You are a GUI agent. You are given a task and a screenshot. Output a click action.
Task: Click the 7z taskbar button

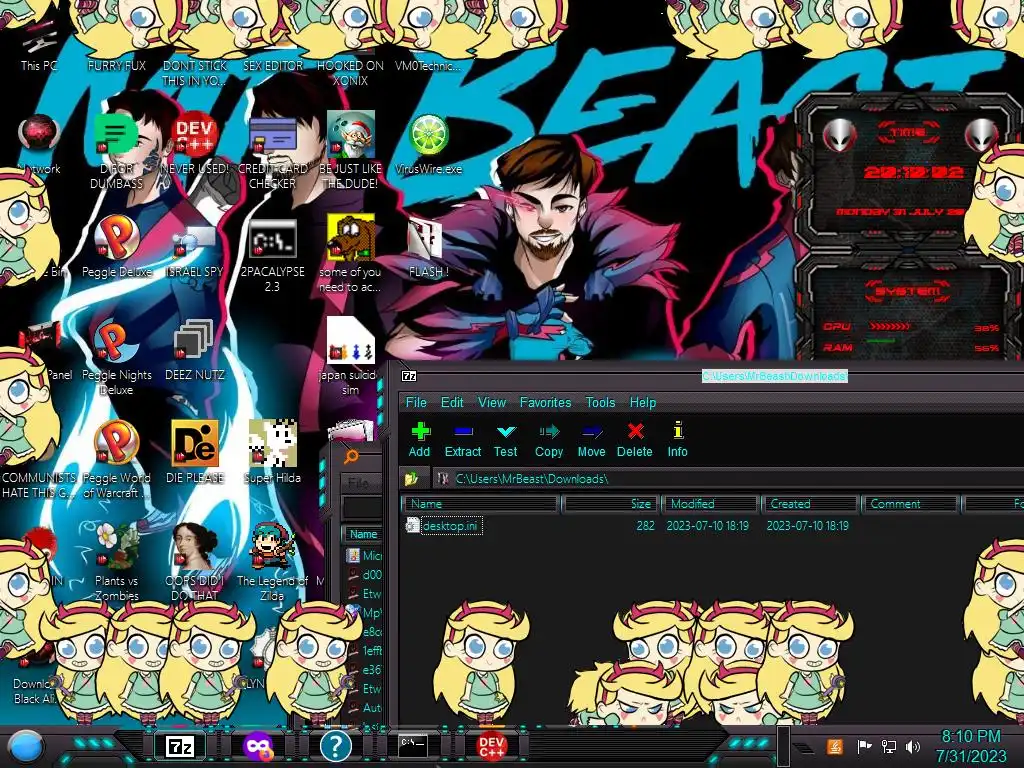click(180, 746)
